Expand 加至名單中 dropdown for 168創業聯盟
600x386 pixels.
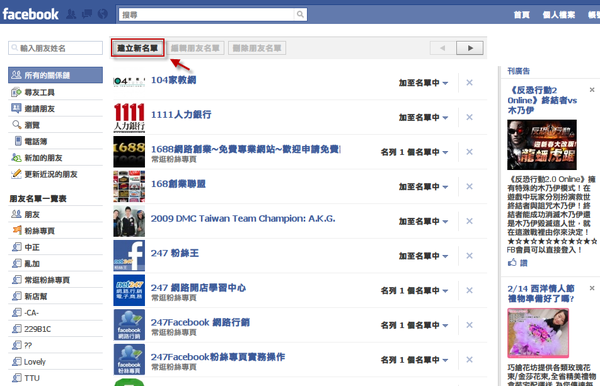click(423, 187)
